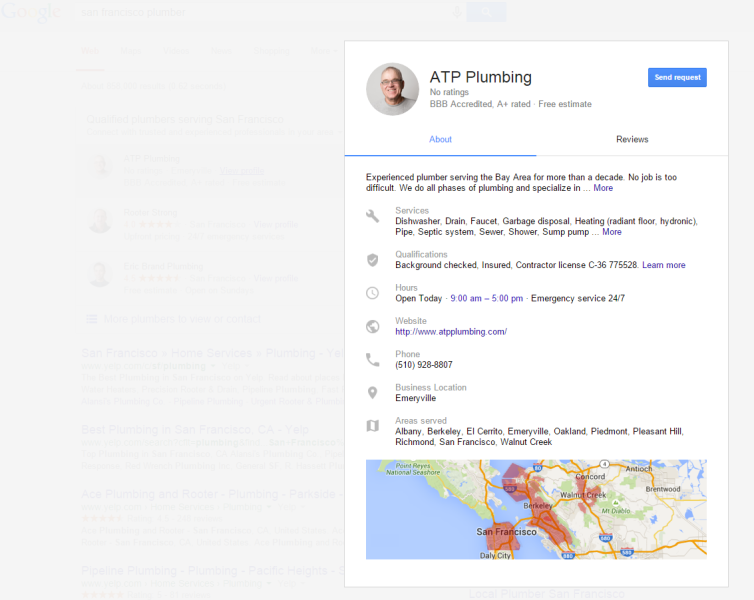Click the Website globe icon
The width and height of the screenshot is (754, 600).
(x=373, y=326)
